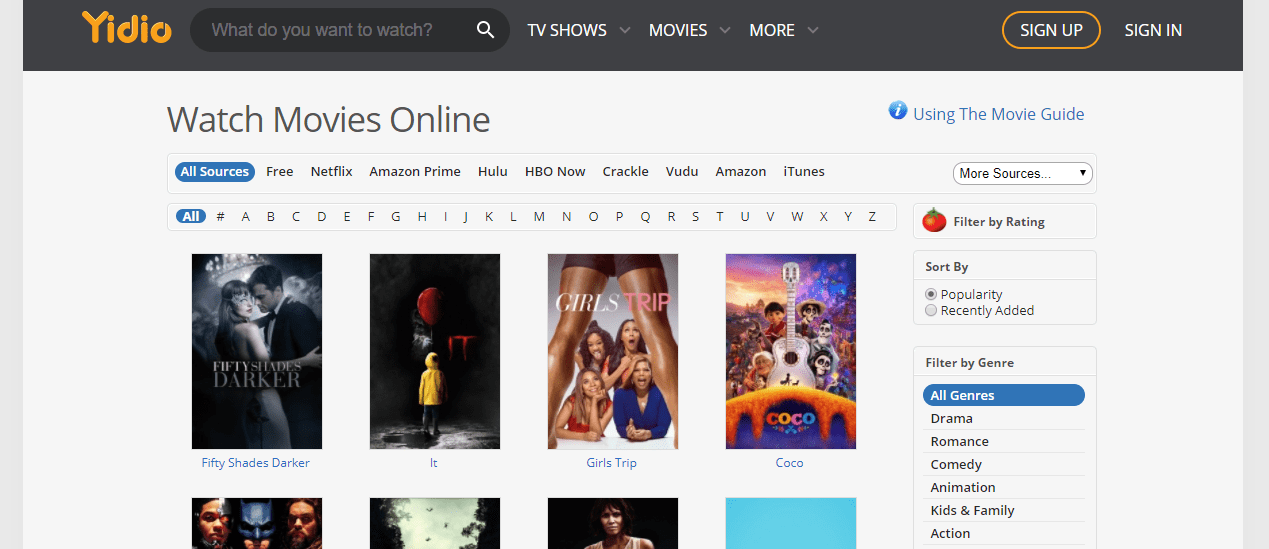This screenshot has height=549, width=1269.
Task: Open the TV SHOWS dropdown menu
Action: (579, 30)
